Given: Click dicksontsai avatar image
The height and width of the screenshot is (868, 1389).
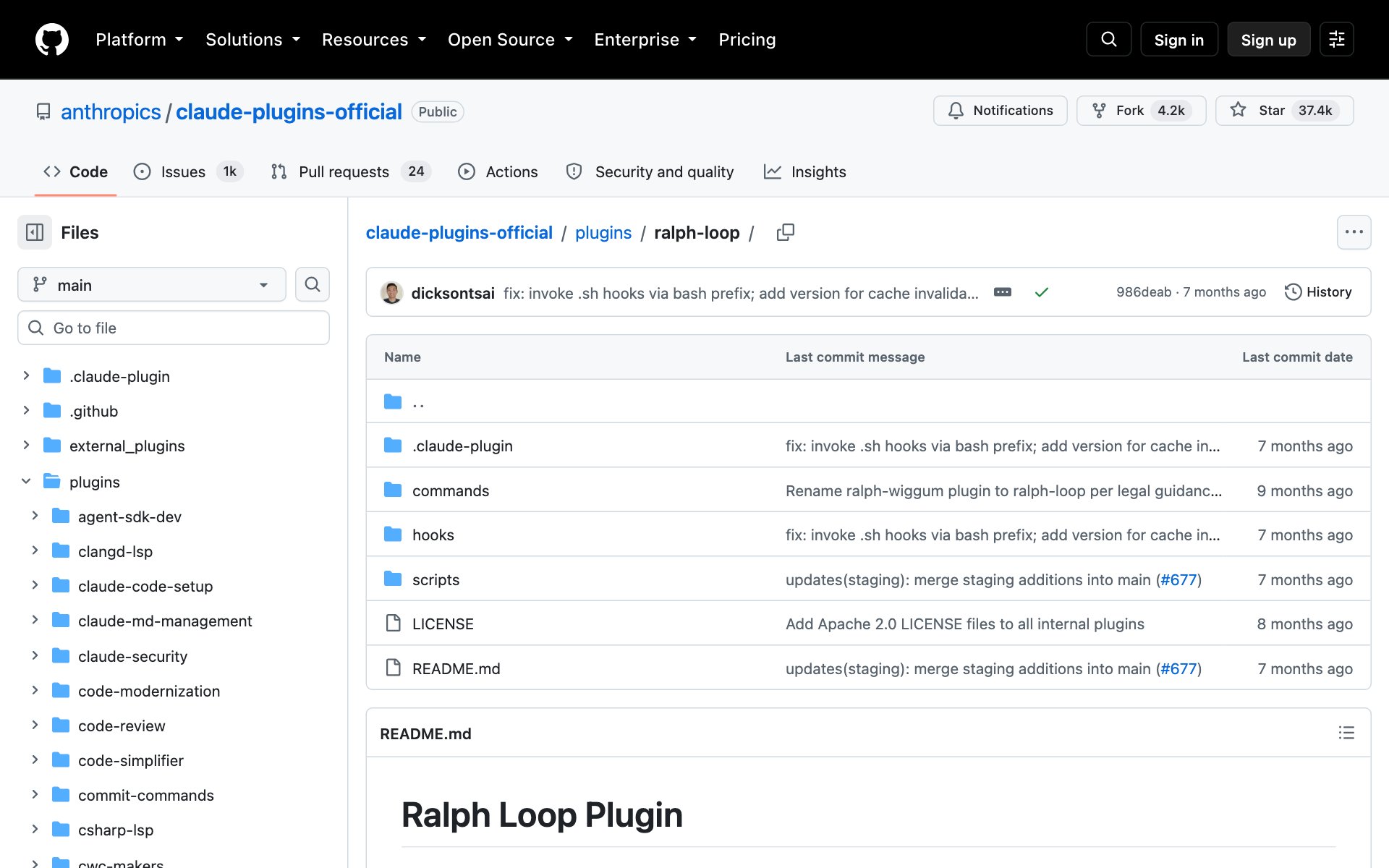Looking at the screenshot, I should 391,292.
